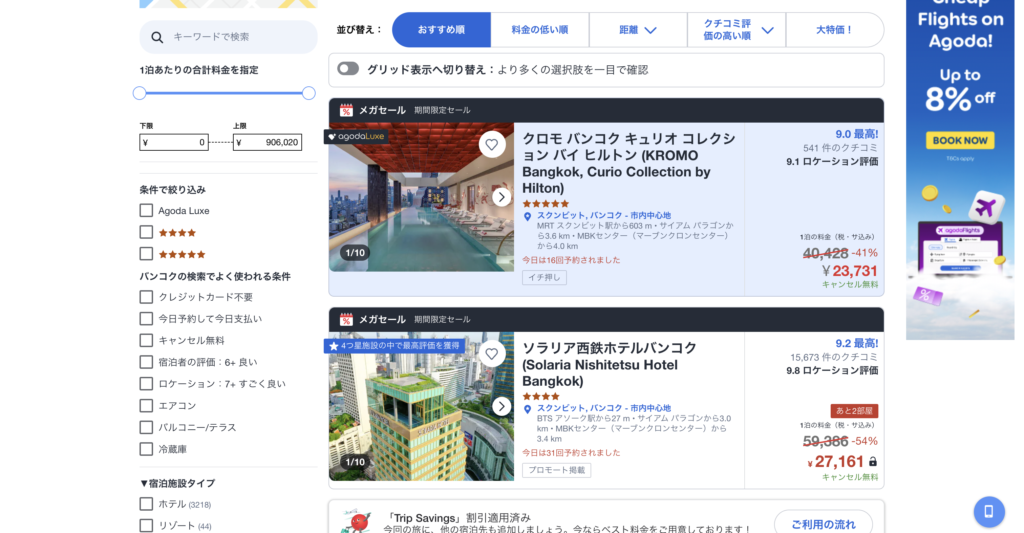Click the keyword search magnifier icon

157,37
